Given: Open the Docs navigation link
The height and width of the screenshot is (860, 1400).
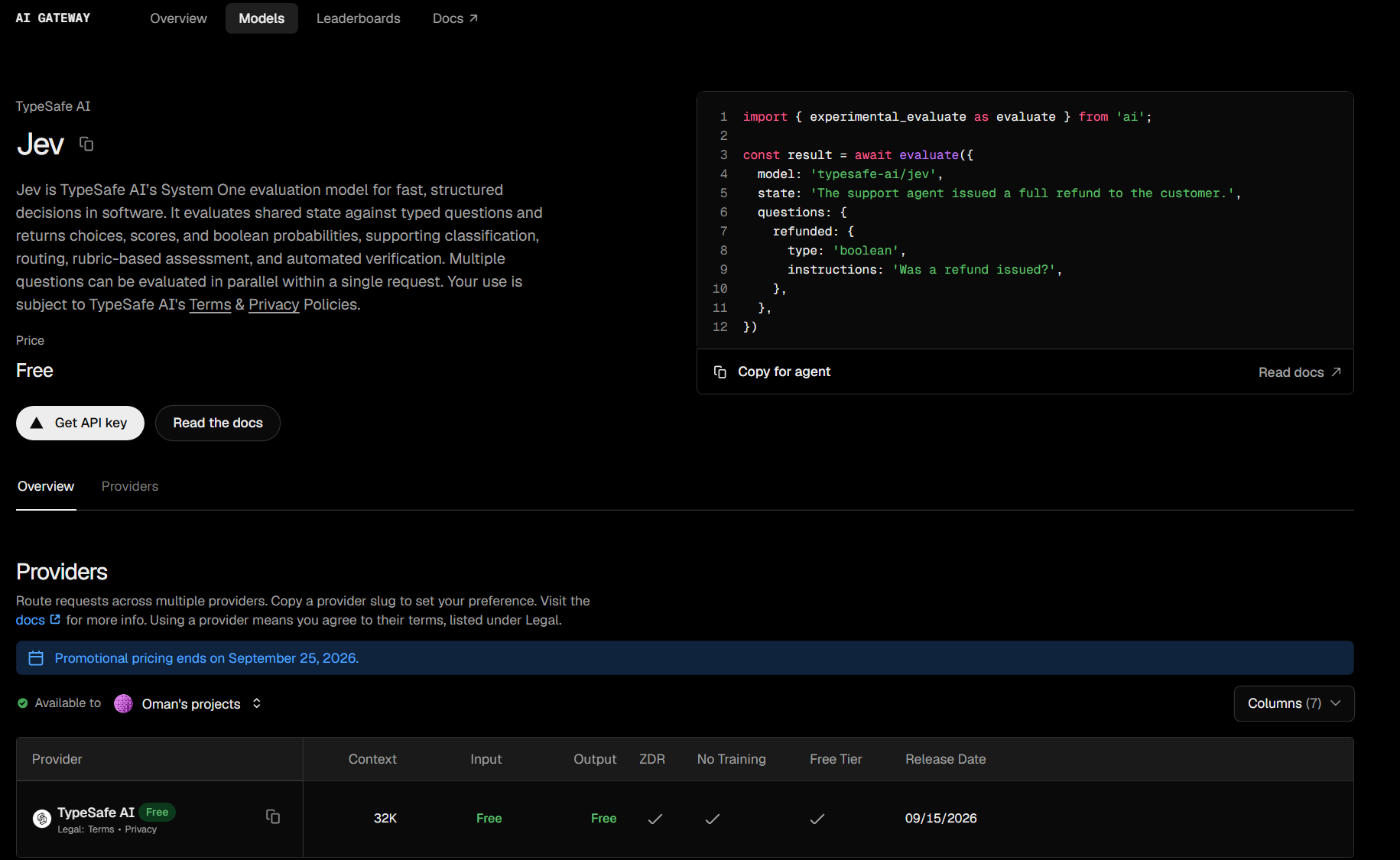Looking at the screenshot, I should [x=455, y=18].
